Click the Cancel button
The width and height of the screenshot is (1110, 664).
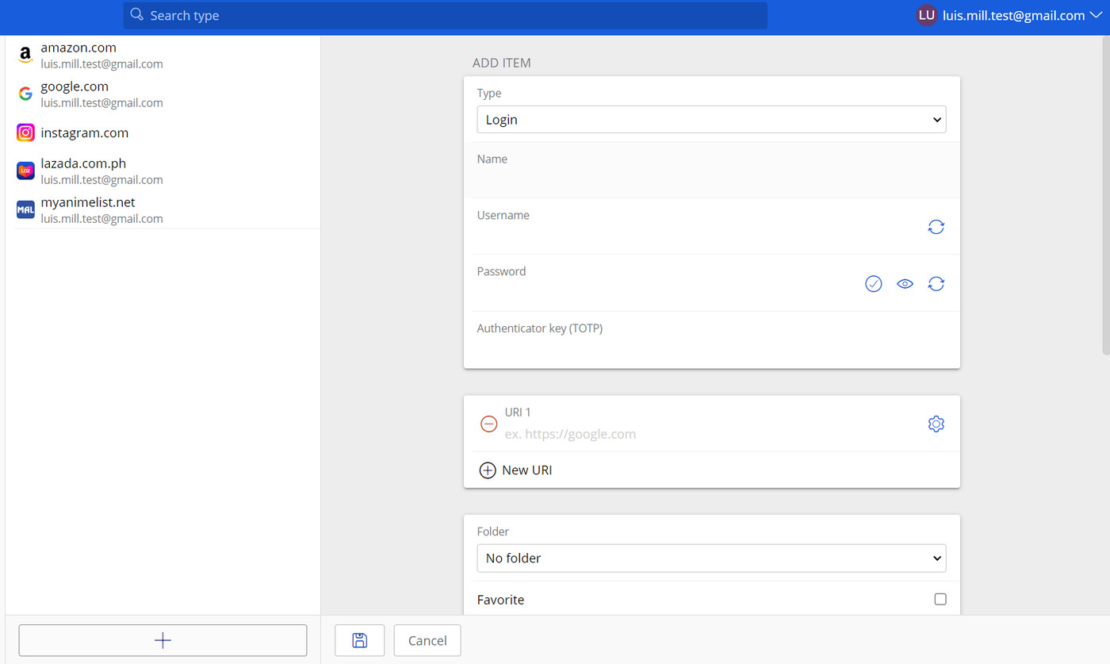click(426, 640)
